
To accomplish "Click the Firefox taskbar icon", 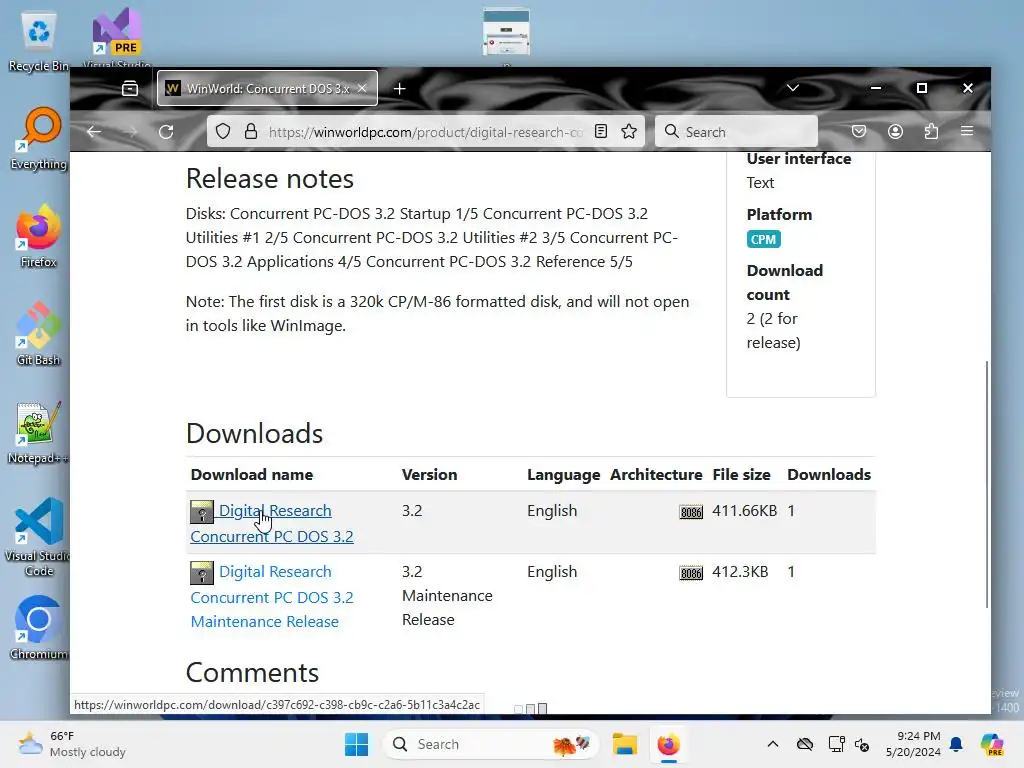I will tap(669, 744).
